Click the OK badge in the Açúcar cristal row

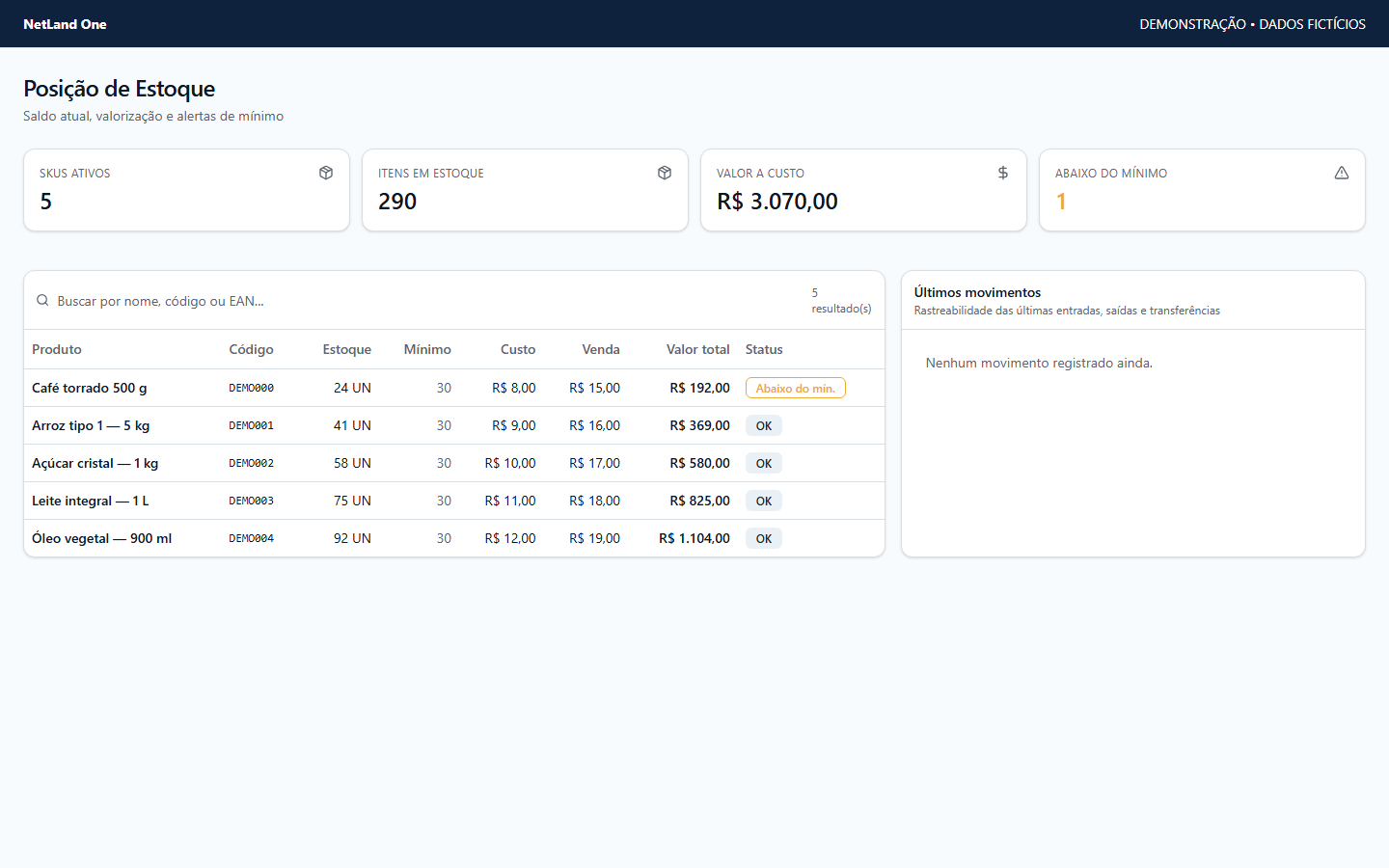764,463
